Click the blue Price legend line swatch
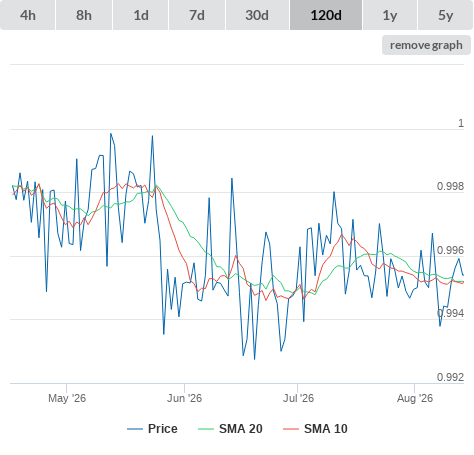This screenshot has height=455, width=474. [135, 429]
